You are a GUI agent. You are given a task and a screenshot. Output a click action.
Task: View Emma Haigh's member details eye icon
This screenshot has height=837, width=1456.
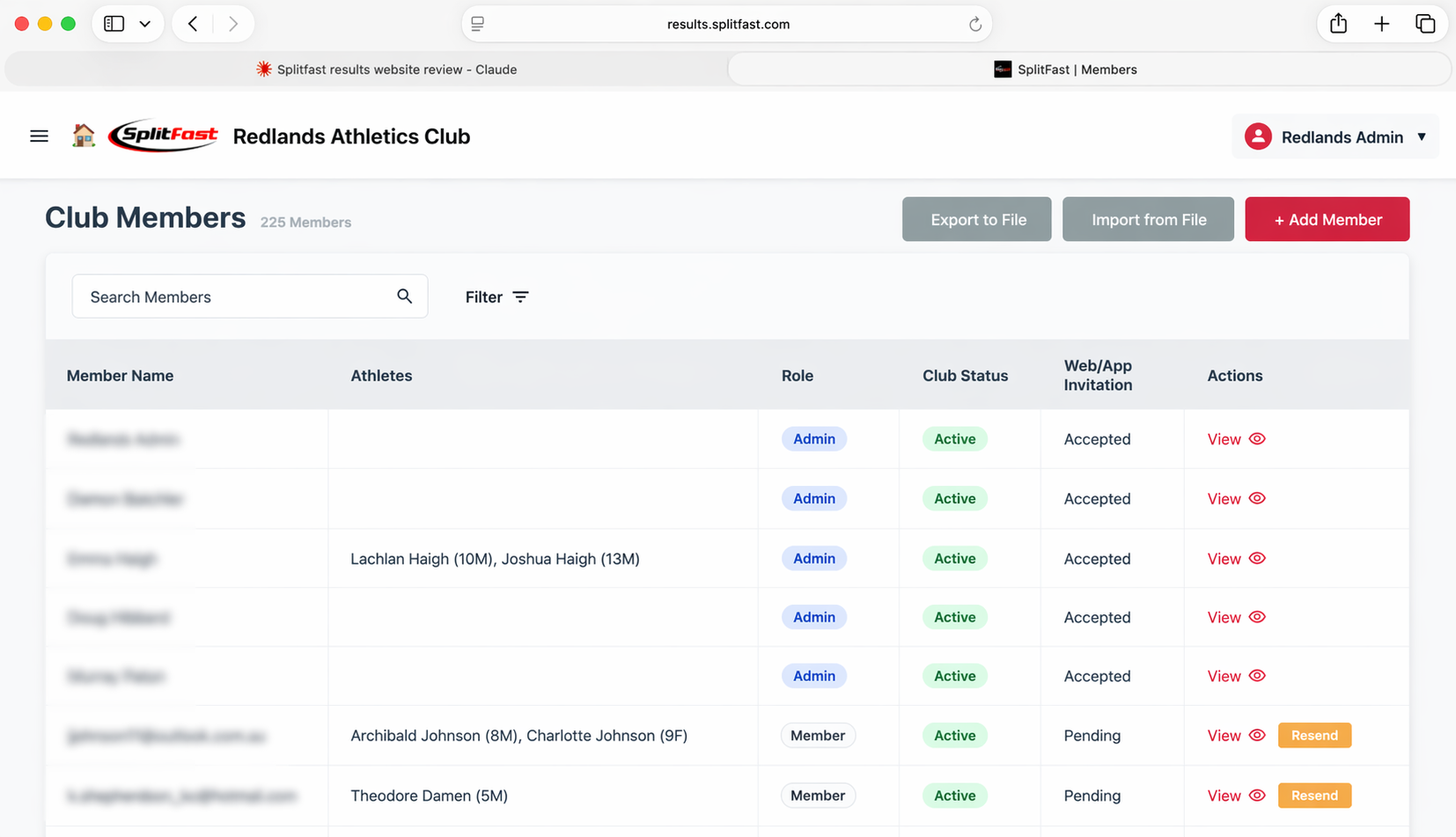click(1257, 558)
